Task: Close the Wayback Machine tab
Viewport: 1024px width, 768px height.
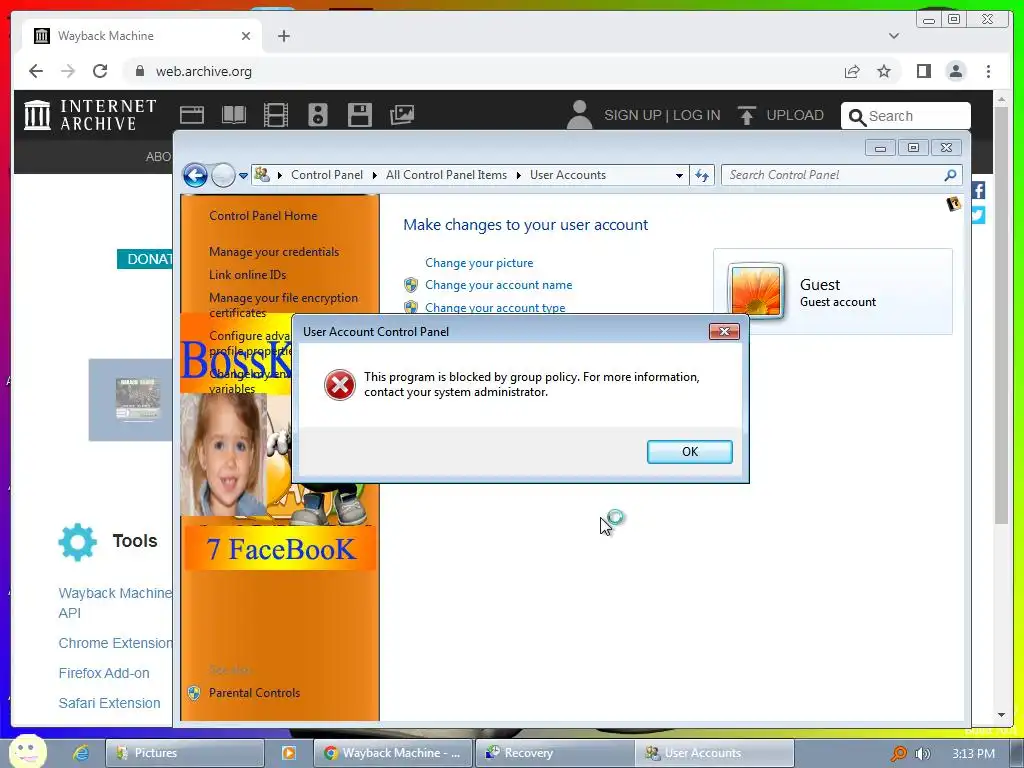Action: coord(246,36)
